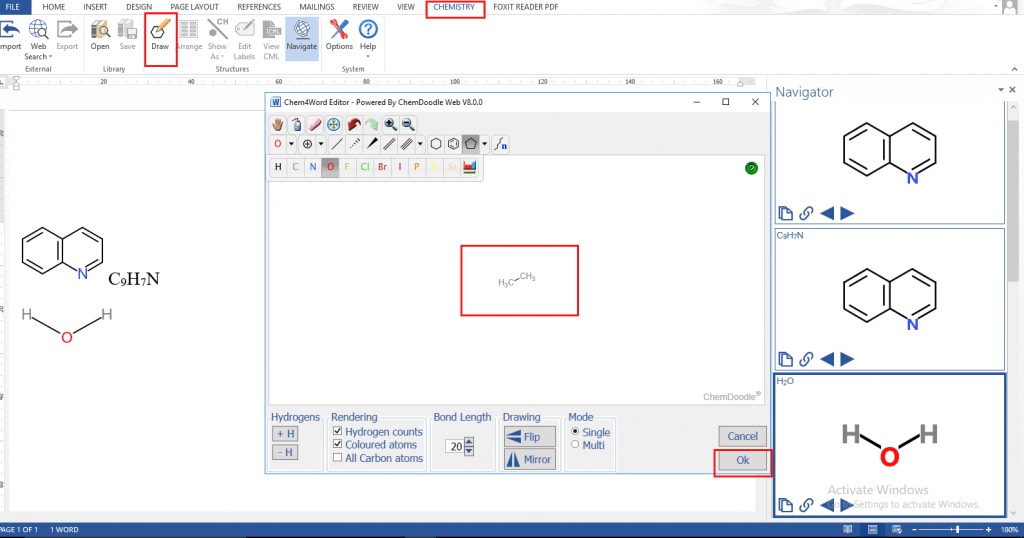This screenshot has height=538, width=1024.
Task: Click the clear spray bottle tool
Action: [296, 124]
